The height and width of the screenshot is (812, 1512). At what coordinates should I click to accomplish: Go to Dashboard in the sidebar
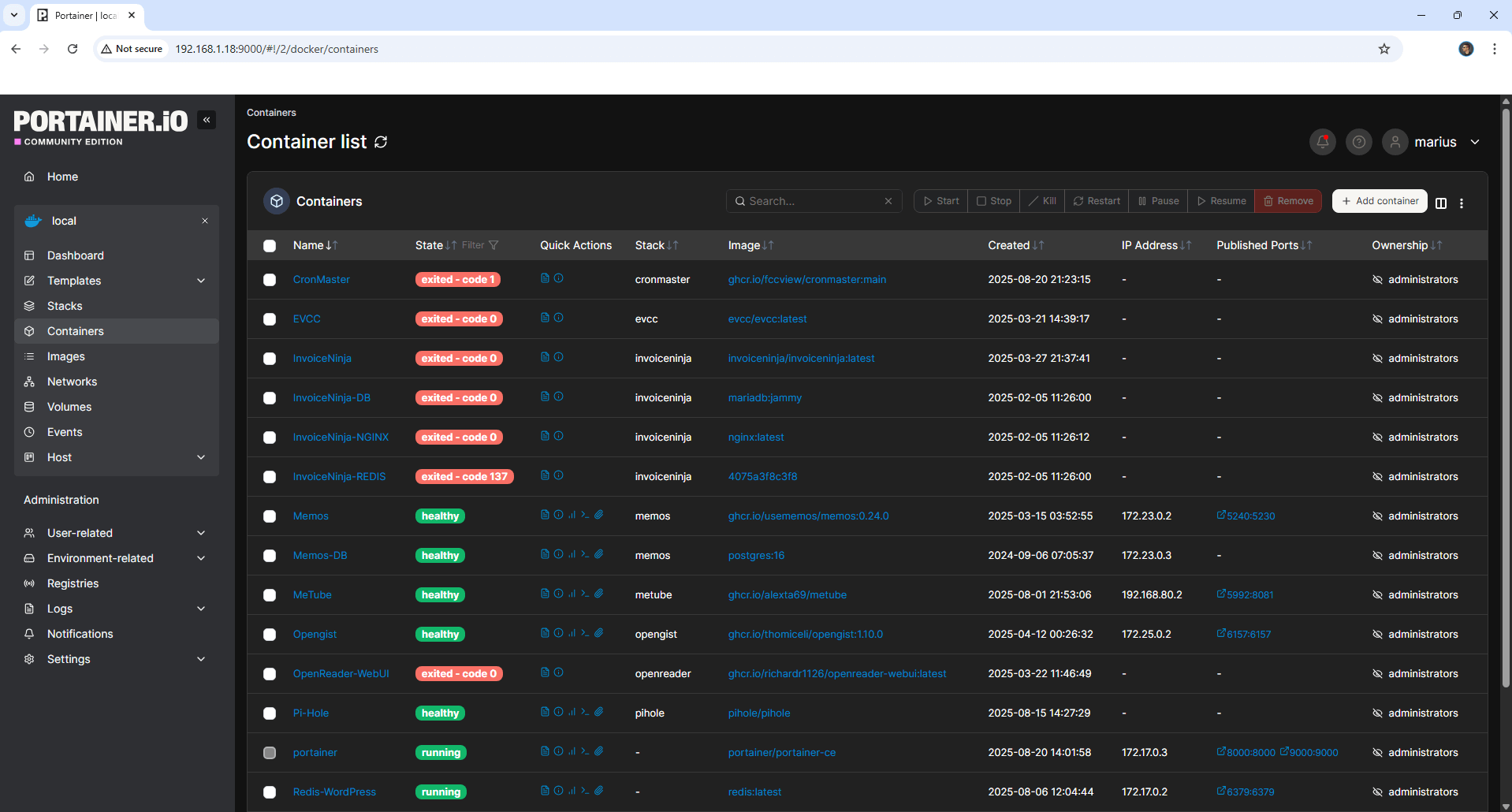[x=117, y=255]
